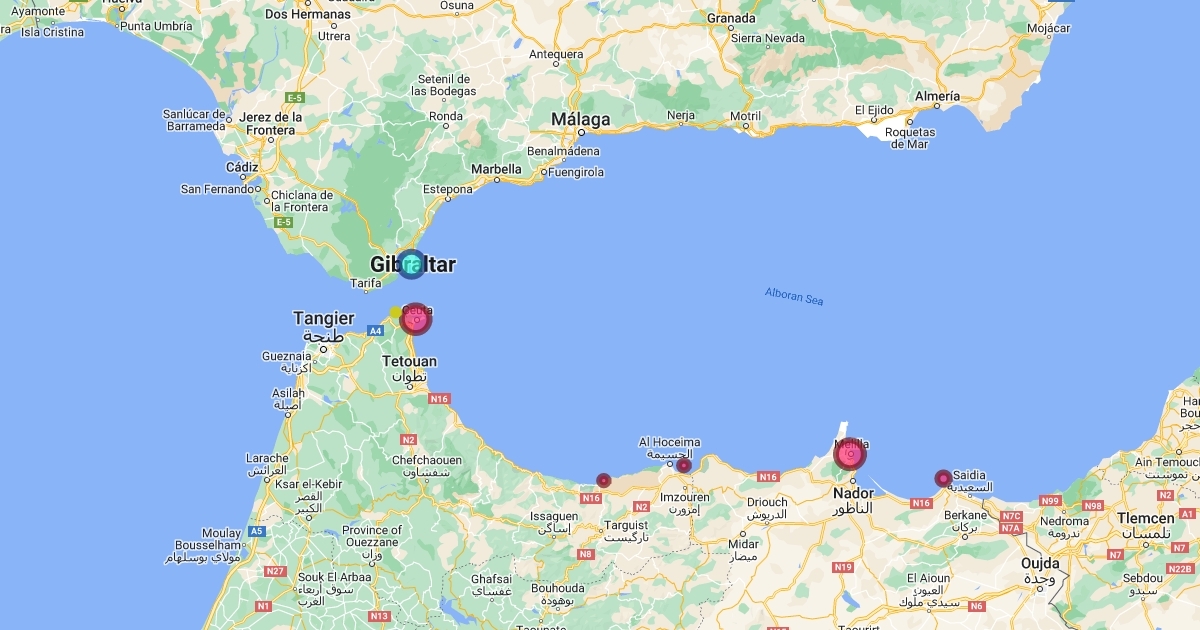Select the Alboran Sea label
The image size is (1200, 630).
coord(794,296)
